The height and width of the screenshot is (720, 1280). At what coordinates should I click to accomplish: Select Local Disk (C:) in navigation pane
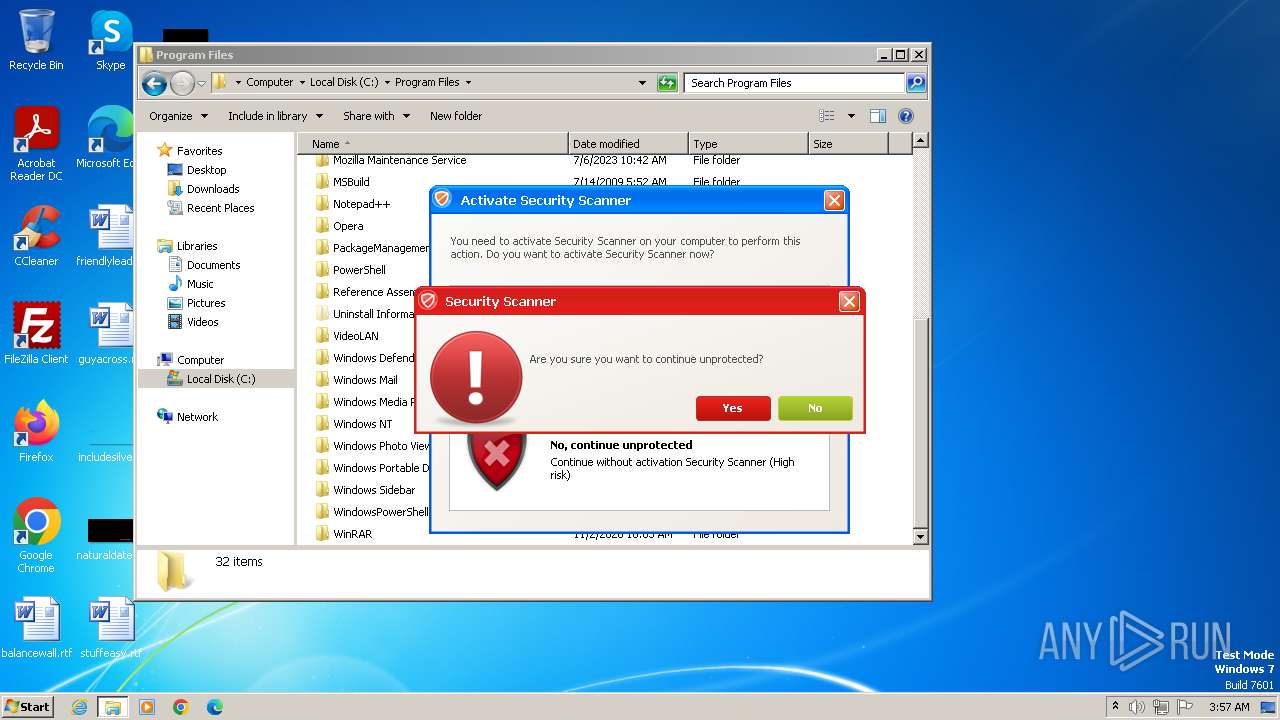220,379
